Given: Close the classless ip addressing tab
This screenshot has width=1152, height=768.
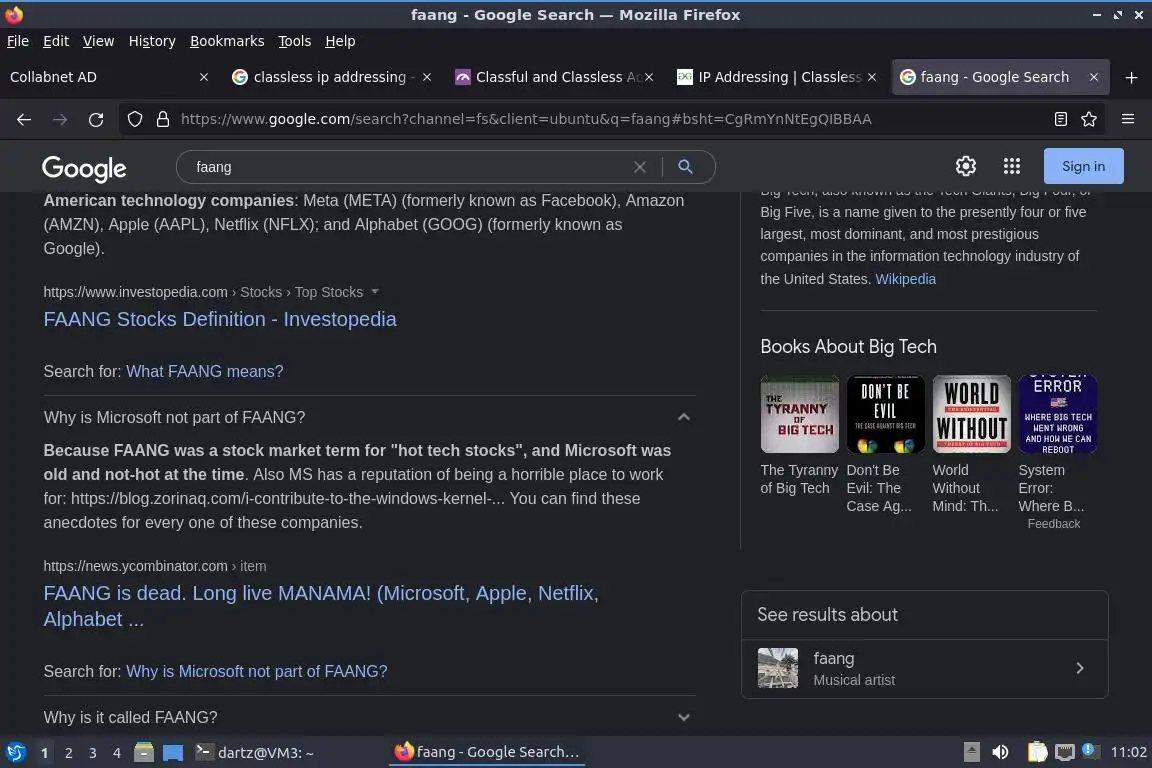Looking at the screenshot, I should click(x=427, y=77).
